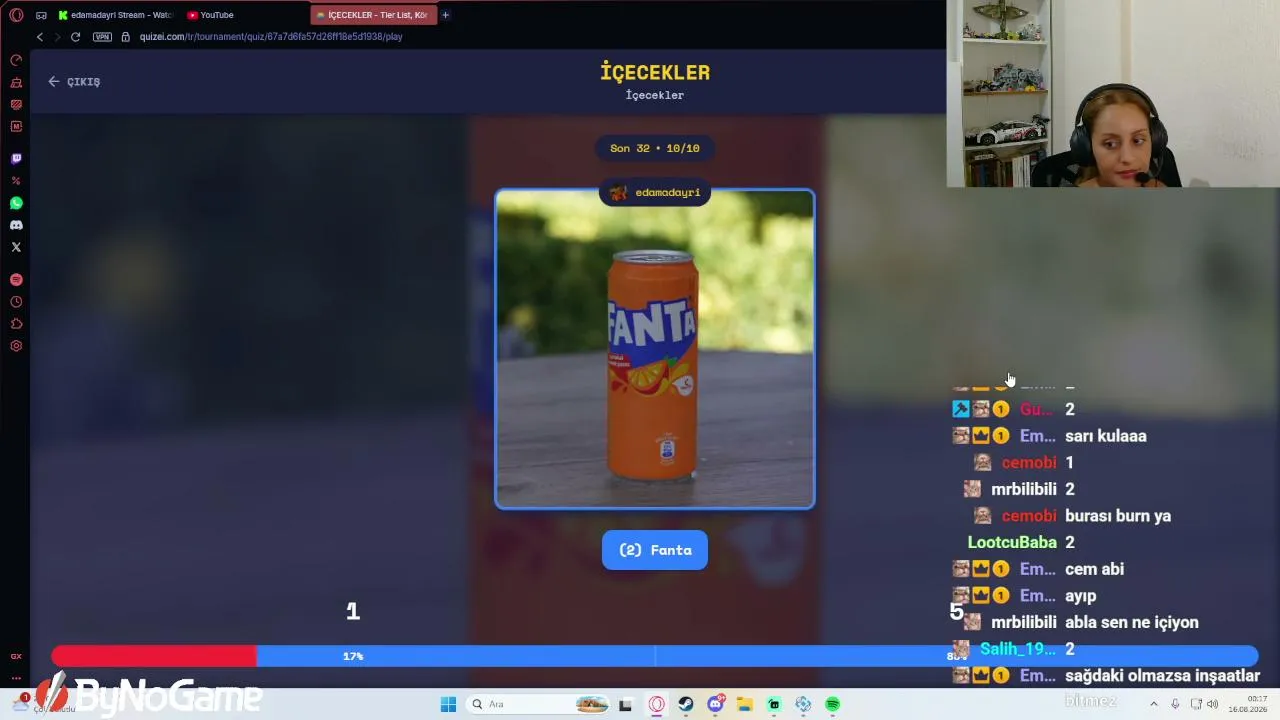Click the microphone tray icon
The height and width of the screenshot is (720, 1280).
1175,704
